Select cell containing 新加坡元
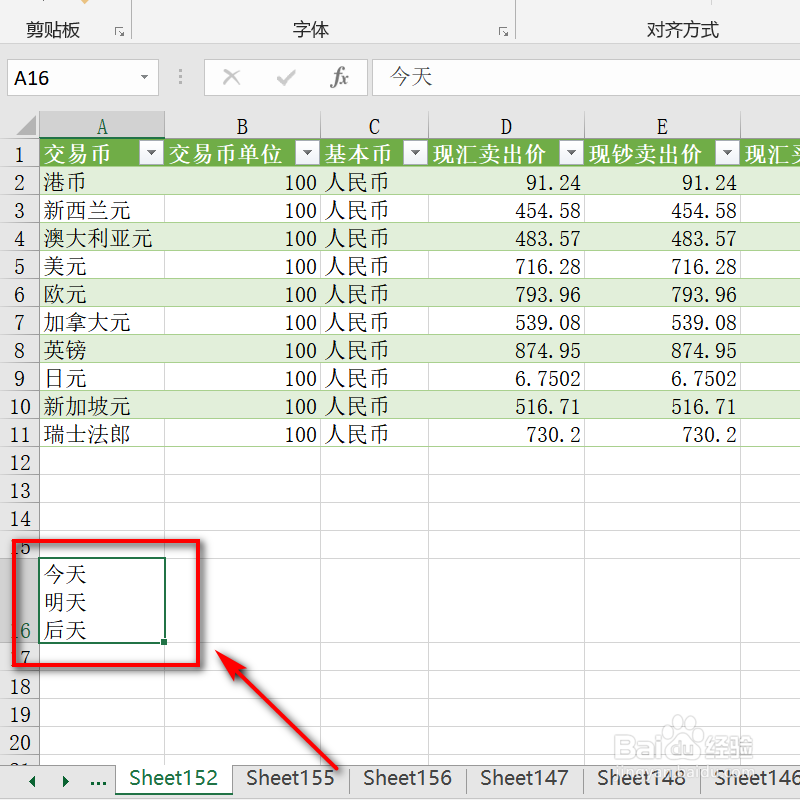The height and width of the screenshot is (800, 800). click(102, 407)
